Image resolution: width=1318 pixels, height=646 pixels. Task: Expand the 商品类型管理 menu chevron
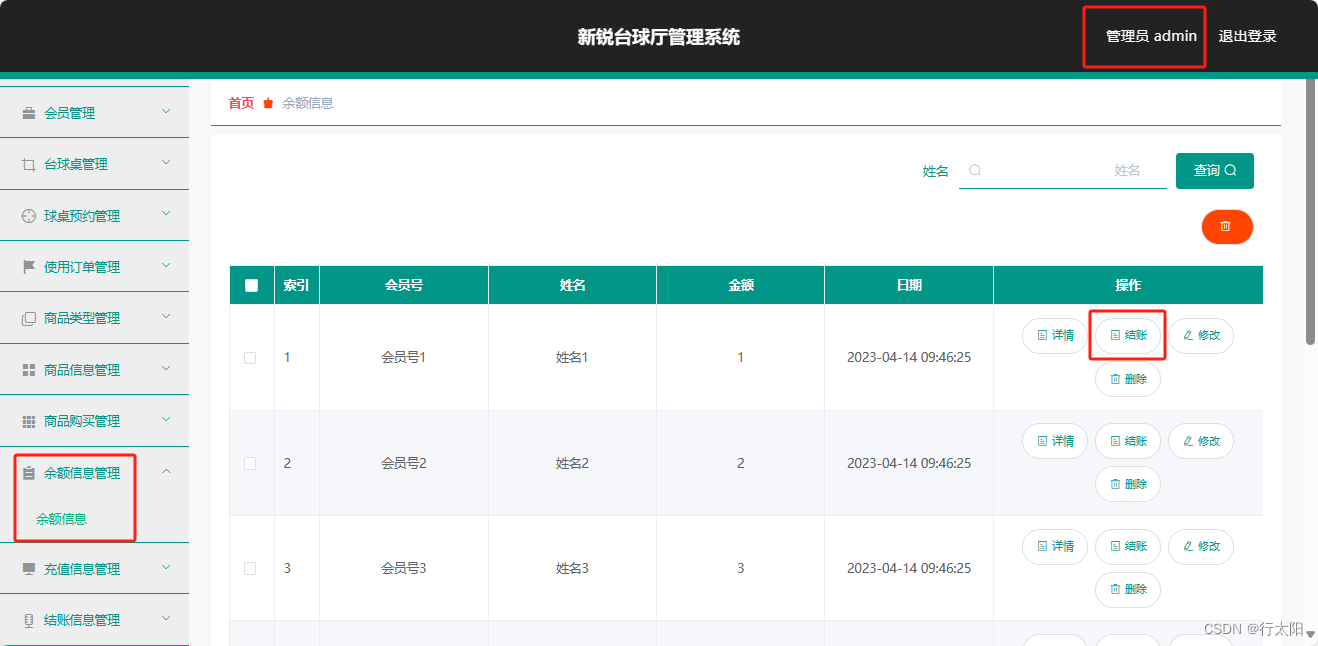(166, 317)
